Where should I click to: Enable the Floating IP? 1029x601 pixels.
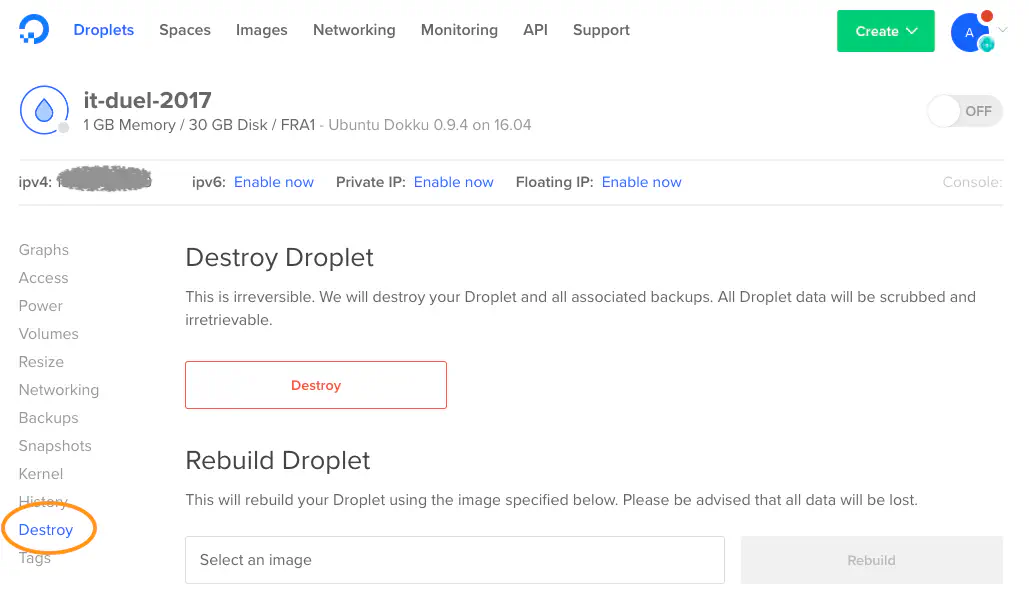click(641, 182)
